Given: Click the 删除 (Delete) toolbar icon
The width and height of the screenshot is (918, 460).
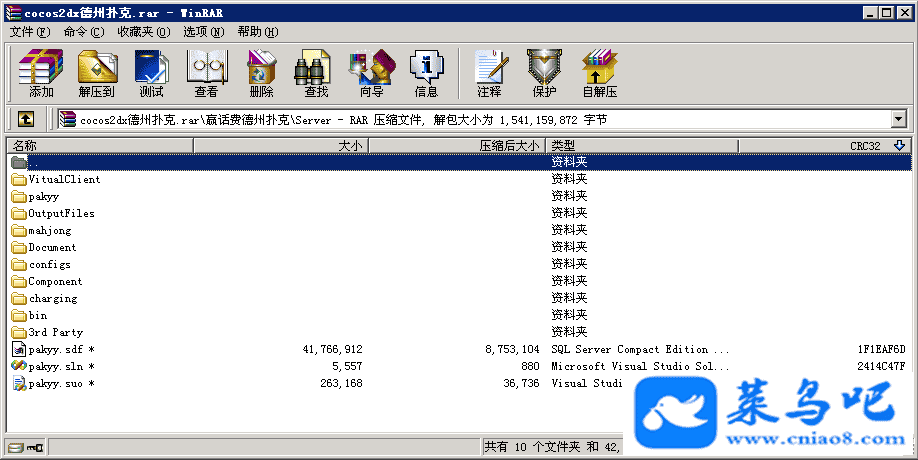Looking at the screenshot, I should click(261, 73).
